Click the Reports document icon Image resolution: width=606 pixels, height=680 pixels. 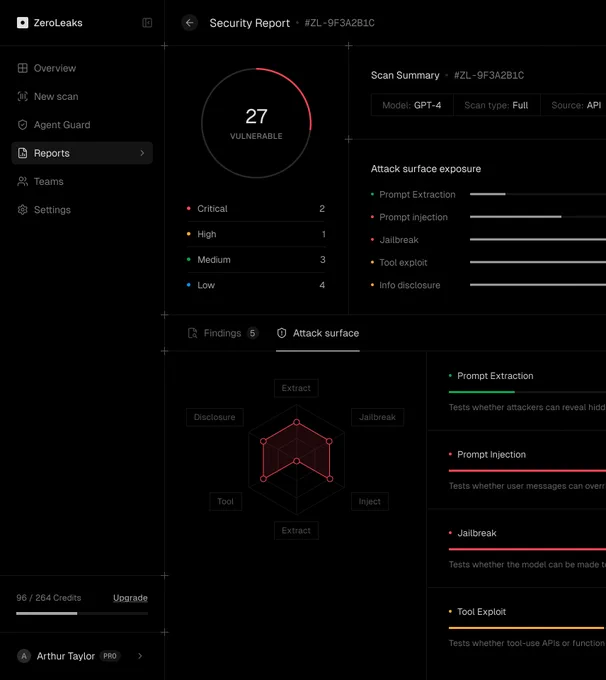pyautogui.click(x=23, y=153)
